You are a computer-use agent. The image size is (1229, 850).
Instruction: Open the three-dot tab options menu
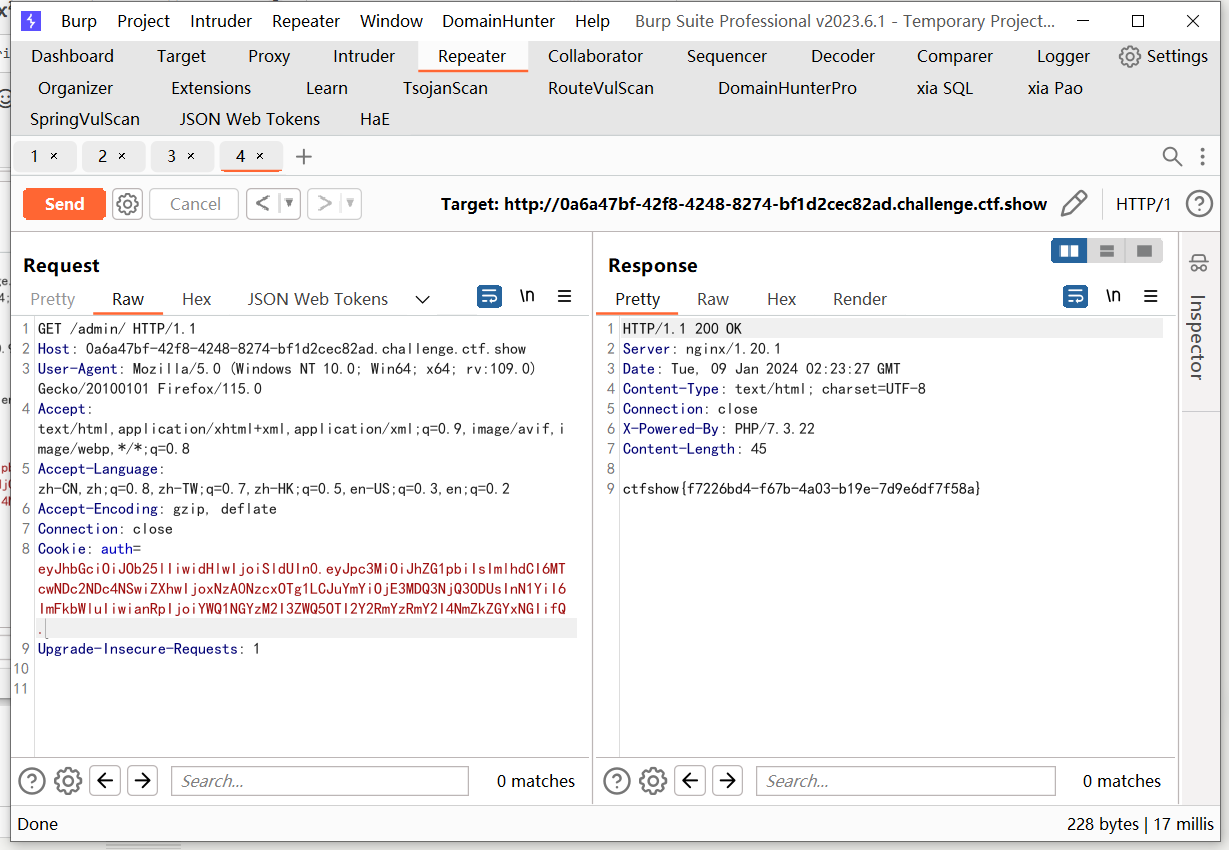[1202, 156]
